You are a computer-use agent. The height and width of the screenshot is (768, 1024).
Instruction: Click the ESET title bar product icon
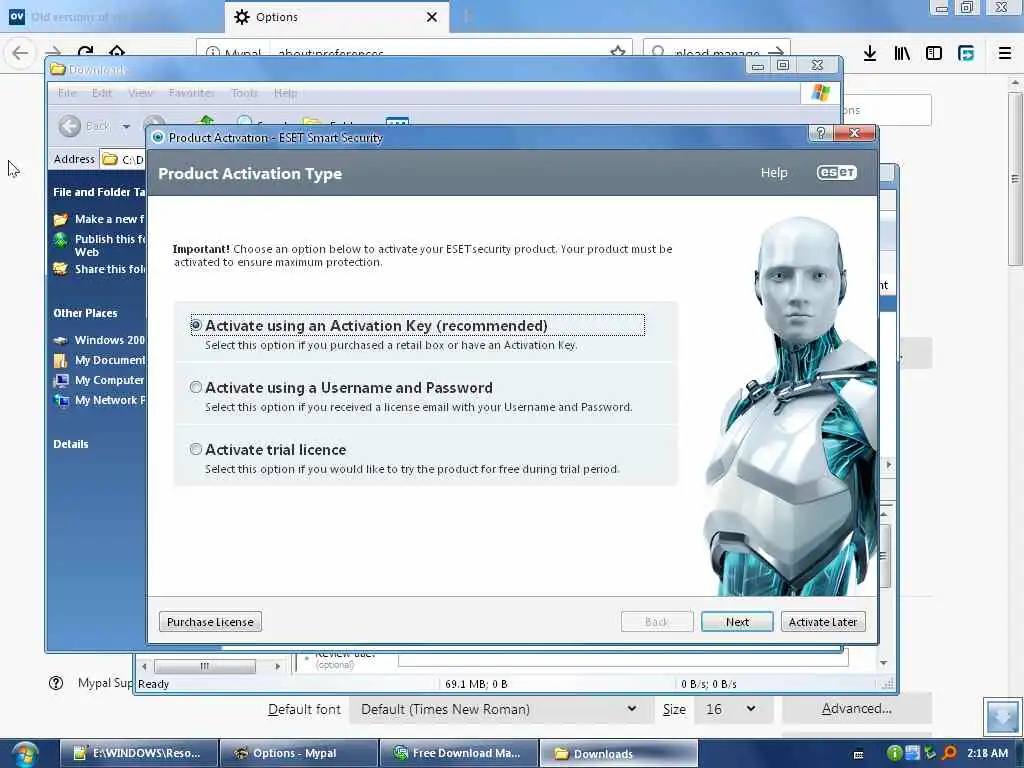tap(157, 137)
